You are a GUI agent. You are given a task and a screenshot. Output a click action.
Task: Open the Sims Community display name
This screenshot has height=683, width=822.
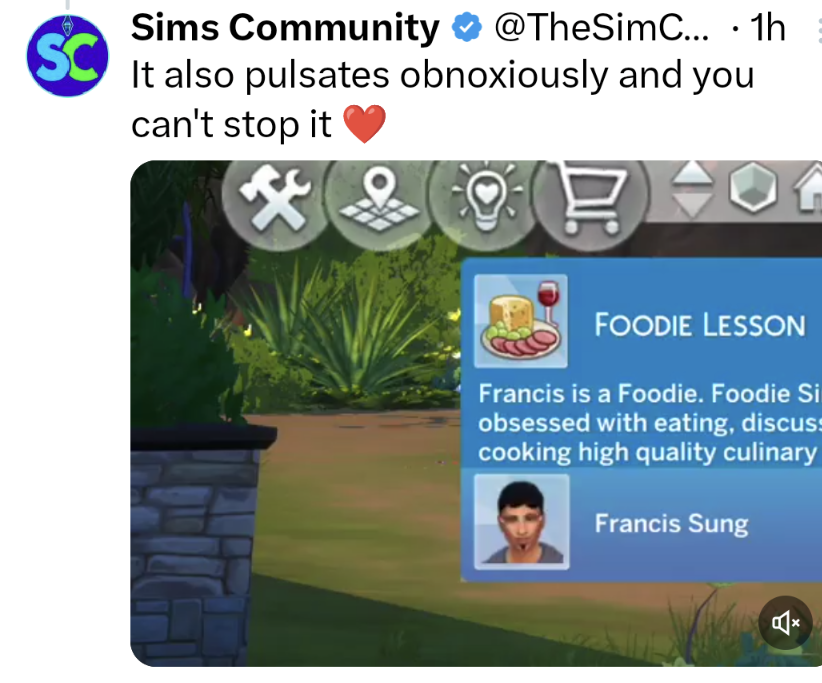point(285,27)
